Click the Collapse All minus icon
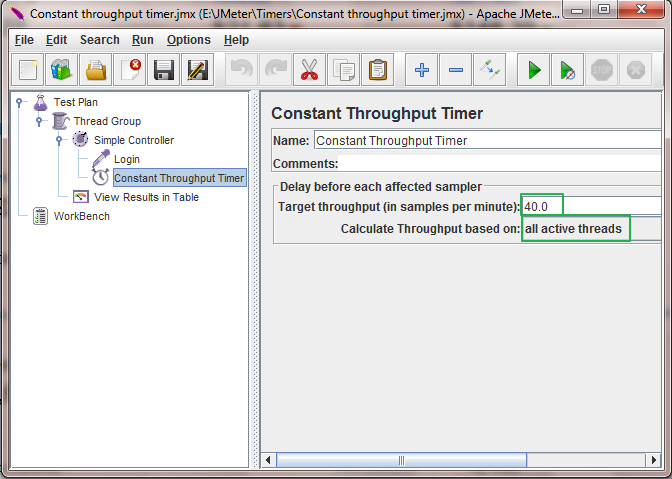The height and width of the screenshot is (479, 672). pyautogui.click(x=456, y=69)
